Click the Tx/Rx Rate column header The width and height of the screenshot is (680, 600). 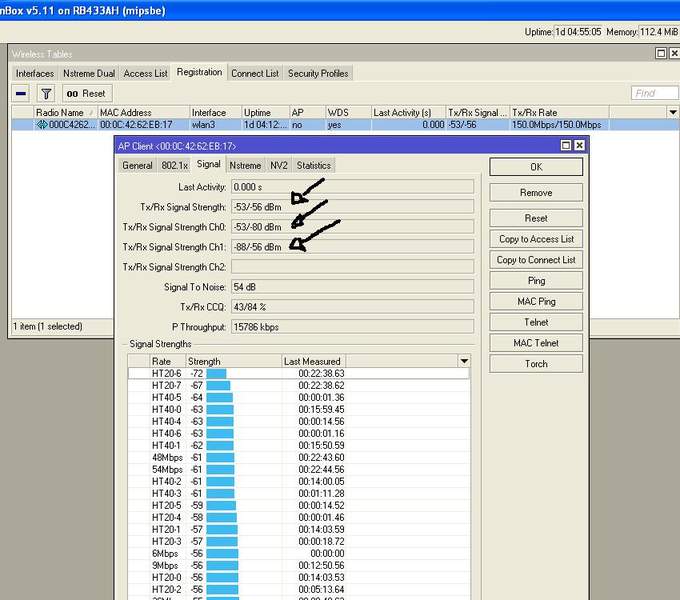[559, 112]
